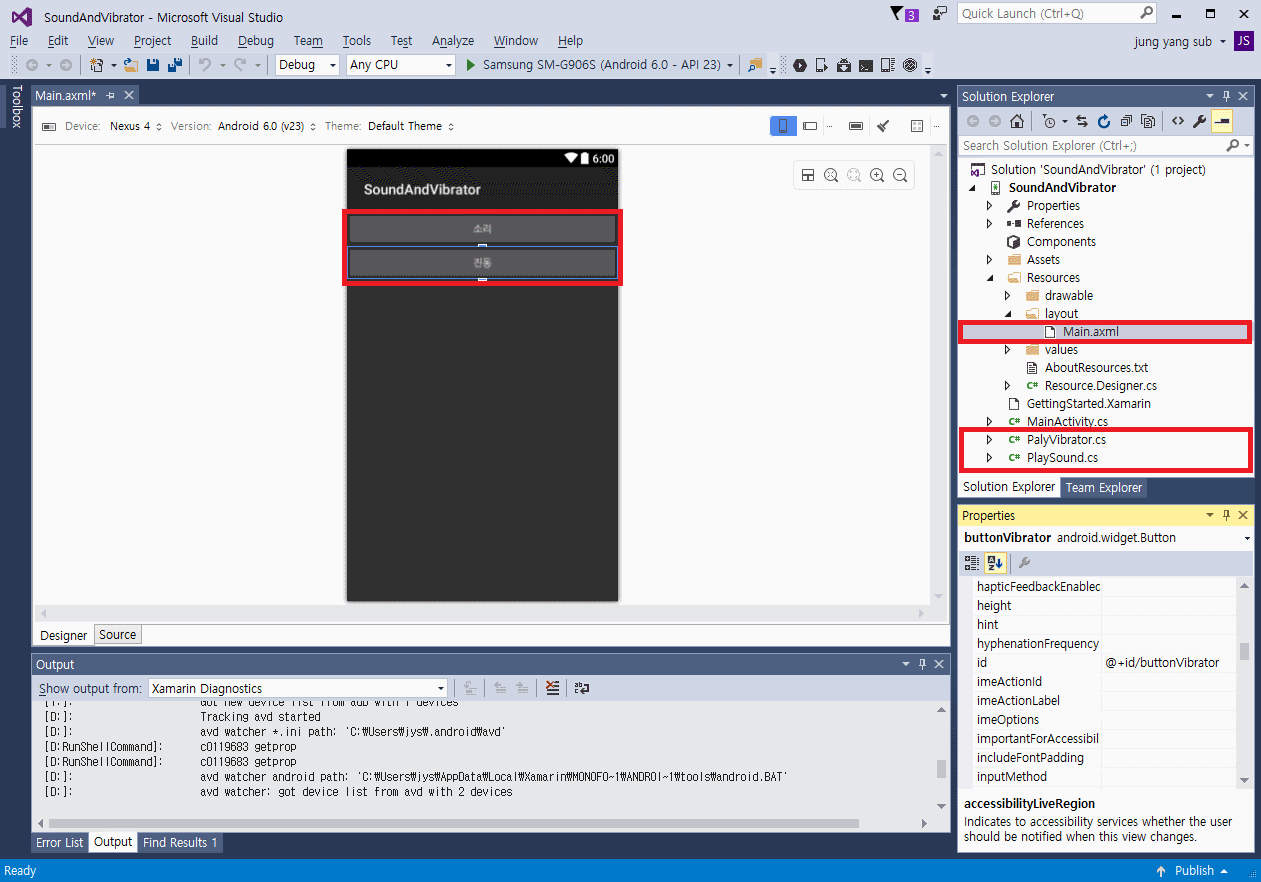Screen dimensions: 1261x882
Task: Click the id property value field
Action: [1169, 663]
